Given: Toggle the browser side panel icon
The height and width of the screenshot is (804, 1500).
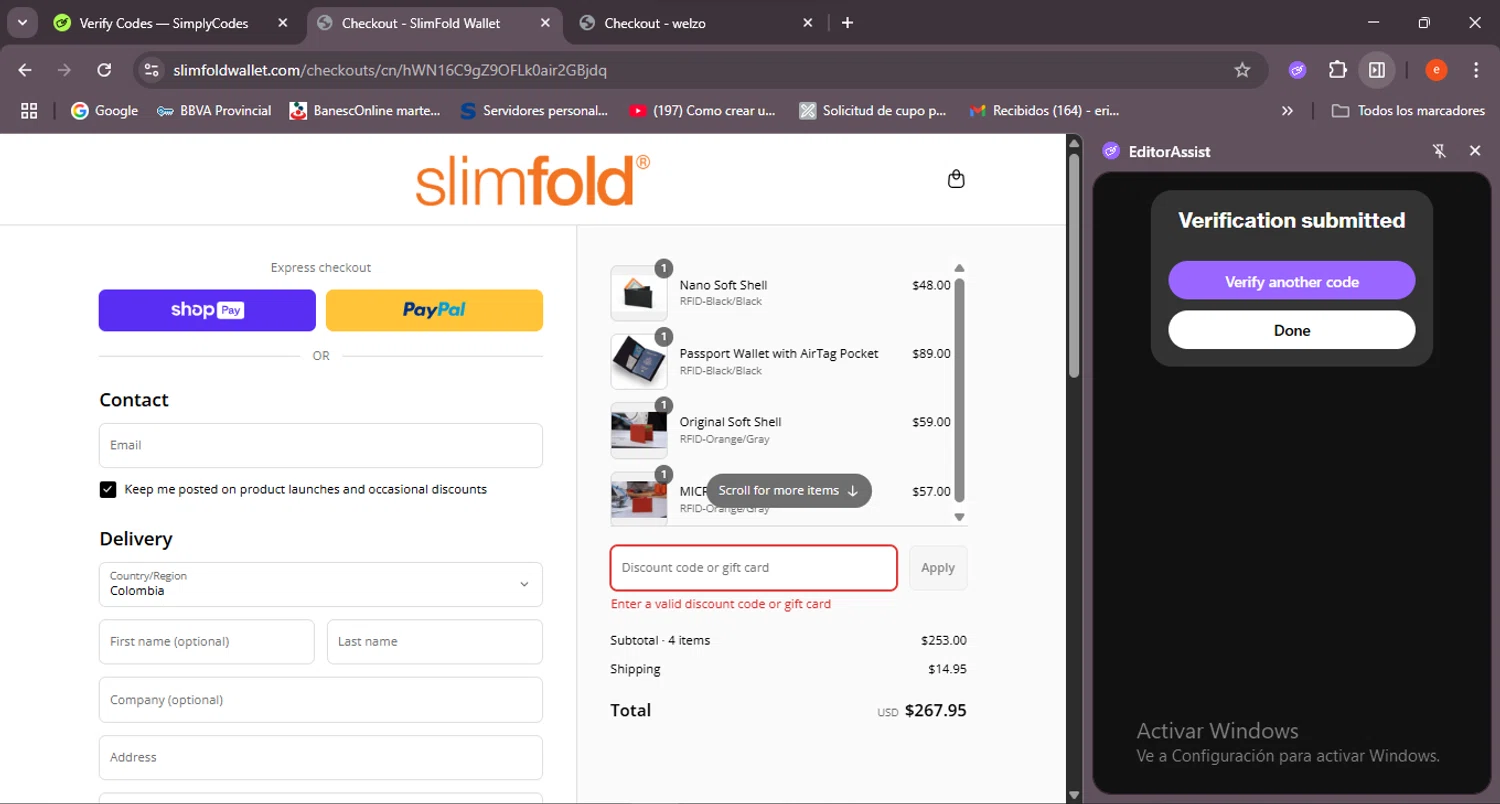Looking at the screenshot, I should [1377, 70].
